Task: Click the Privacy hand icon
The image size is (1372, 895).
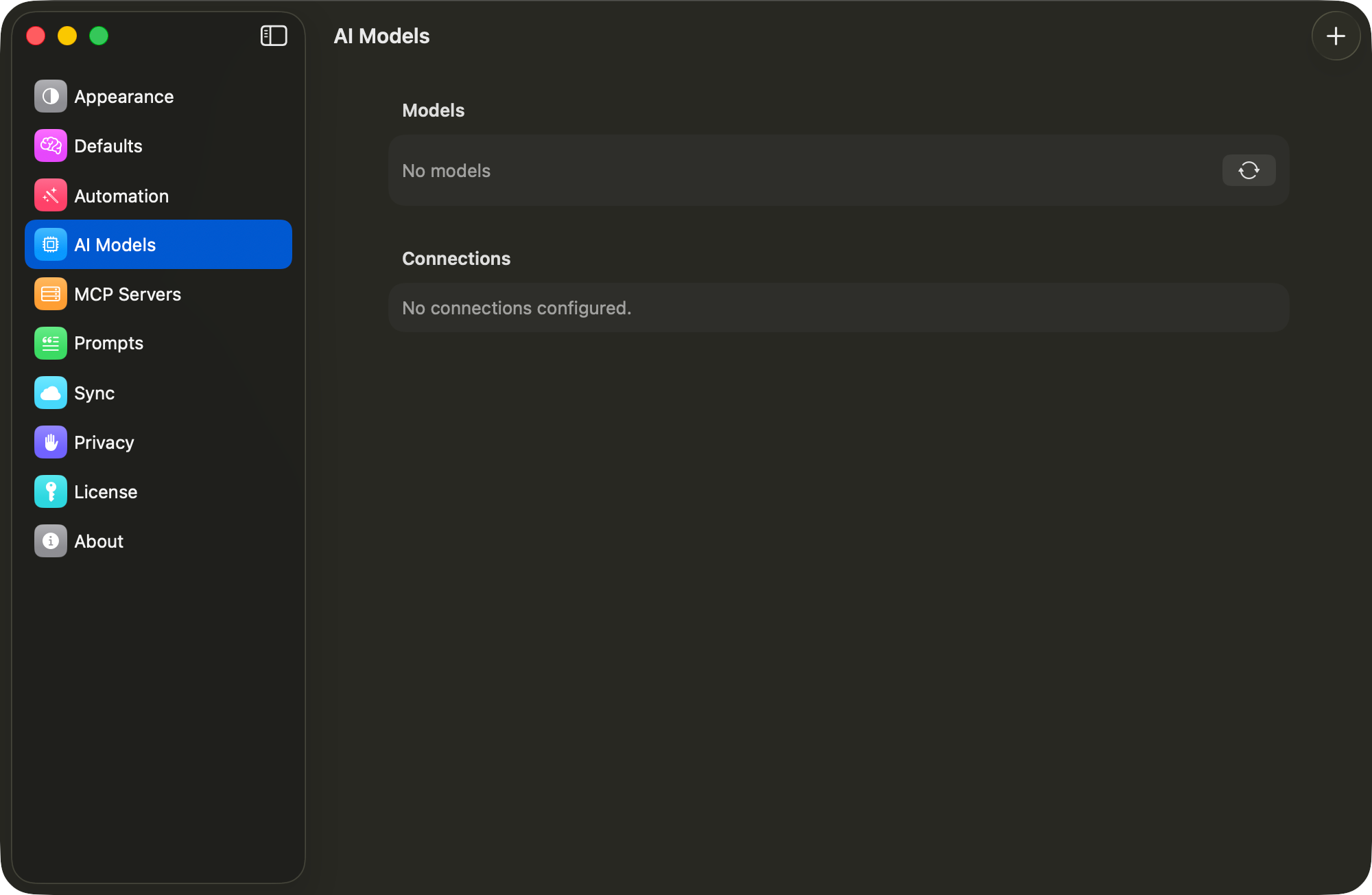Action: pos(51,443)
